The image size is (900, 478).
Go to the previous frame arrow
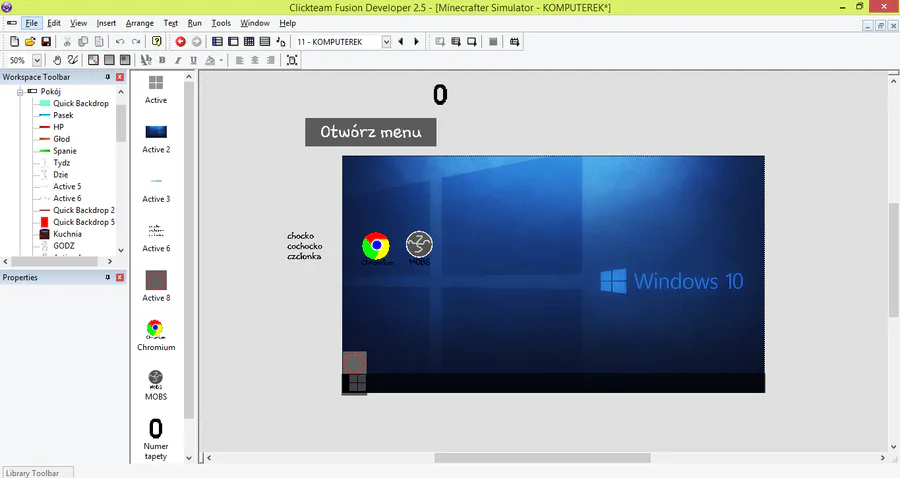[x=401, y=41]
